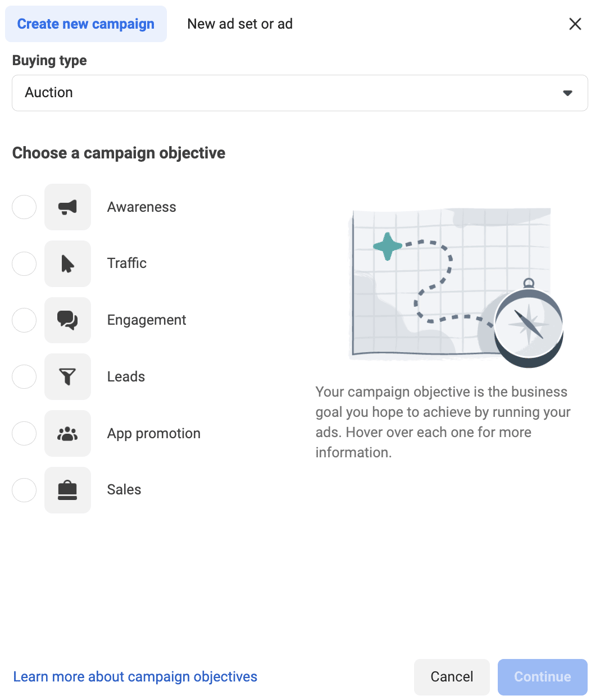Image resolution: width=600 pixels, height=700 pixels.
Task: Click the Sales briefcase icon
Action: point(67,490)
